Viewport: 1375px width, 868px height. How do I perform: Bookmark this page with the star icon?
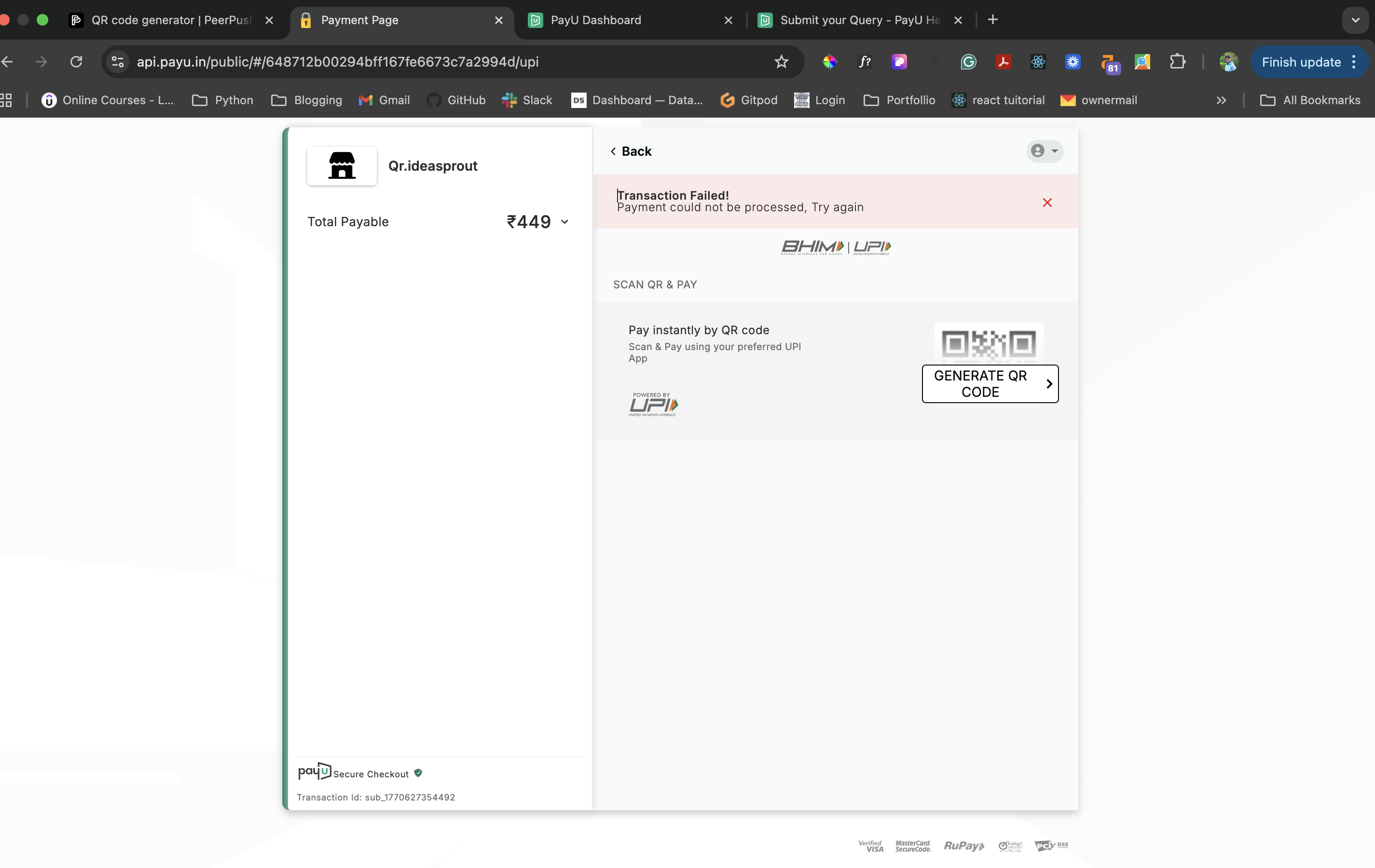(781, 62)
